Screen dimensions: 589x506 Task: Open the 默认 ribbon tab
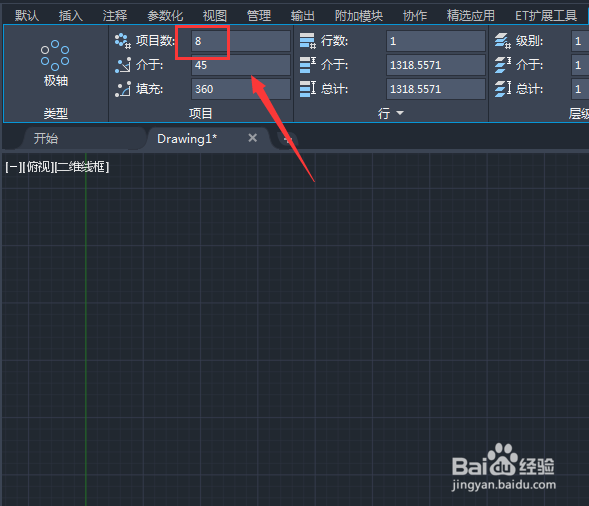click(27, 16)
